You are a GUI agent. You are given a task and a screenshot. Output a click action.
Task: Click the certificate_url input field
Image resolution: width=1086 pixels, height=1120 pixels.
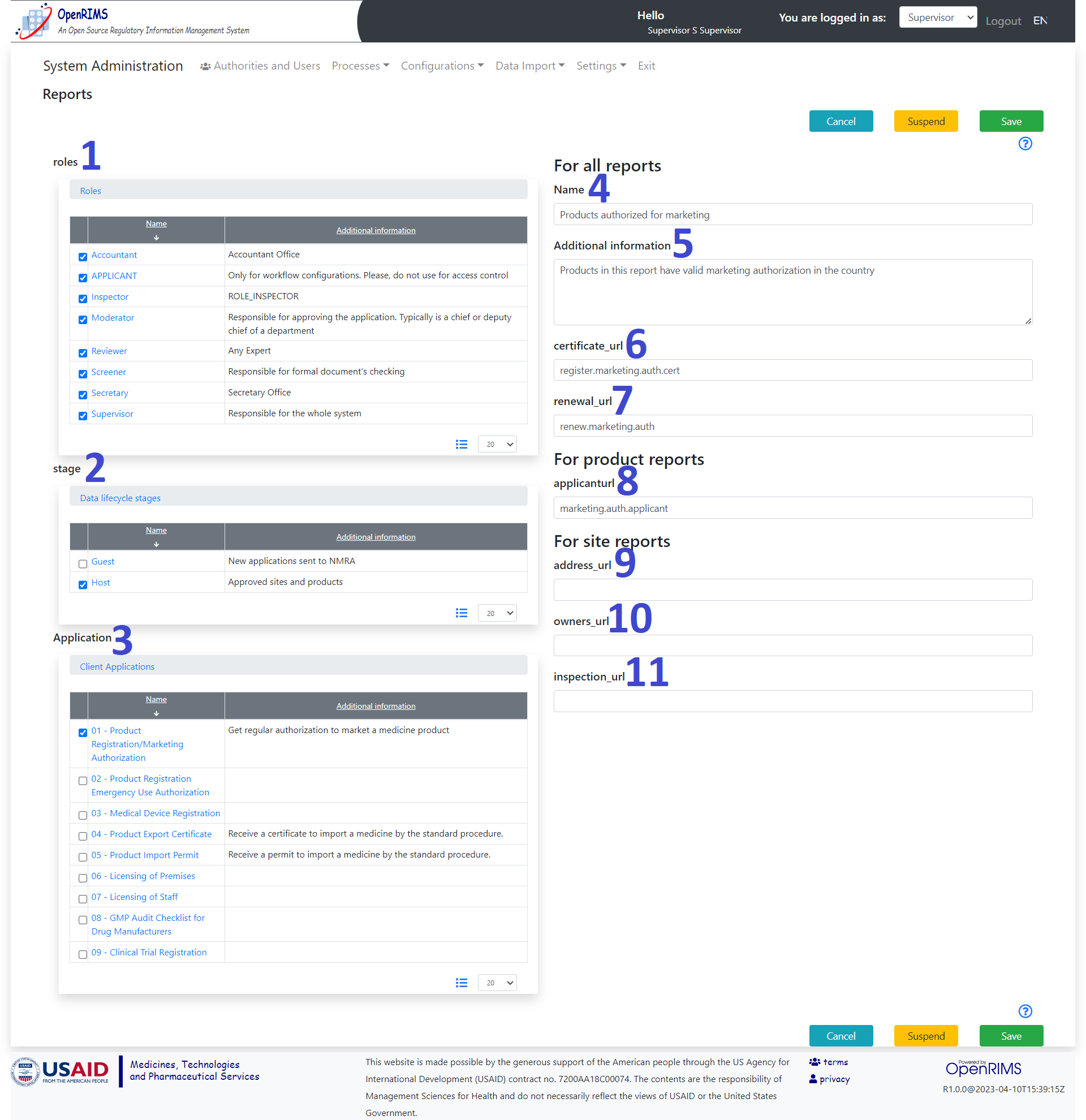click(x=792, y=371)
